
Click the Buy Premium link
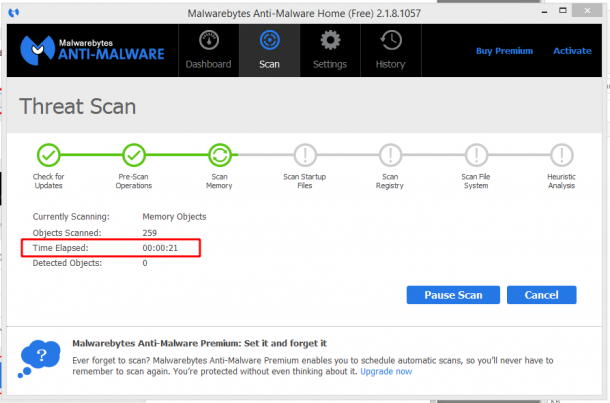click(x=504, y=51)
